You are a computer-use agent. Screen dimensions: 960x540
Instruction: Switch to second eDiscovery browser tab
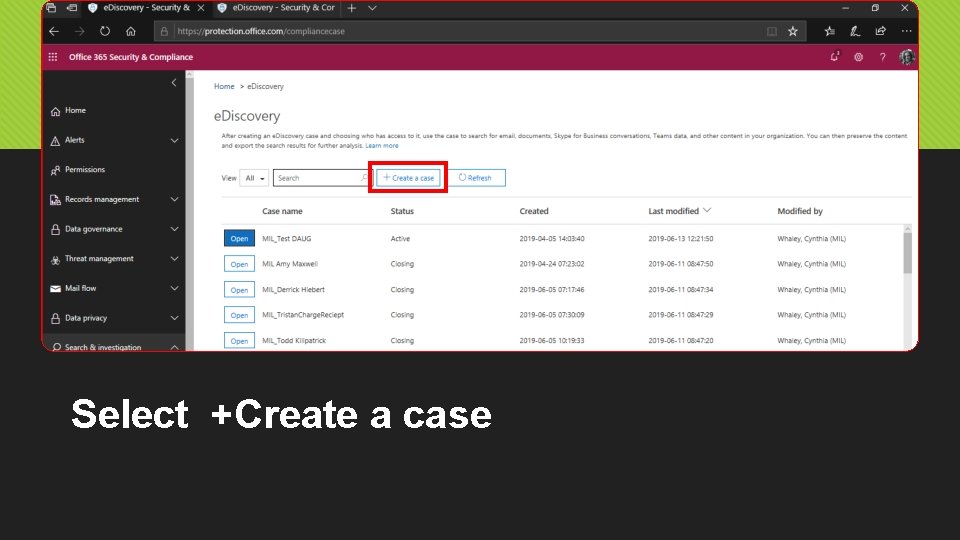[x=276, y=8]
